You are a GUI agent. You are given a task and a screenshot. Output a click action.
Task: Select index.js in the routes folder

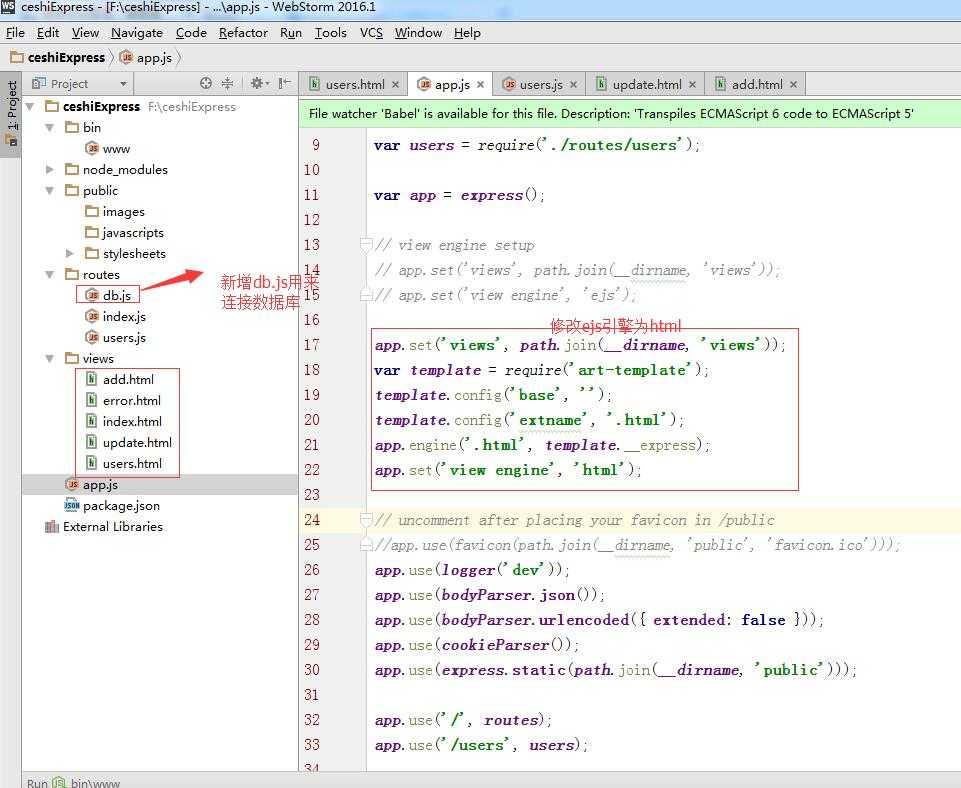coord(116,316)
